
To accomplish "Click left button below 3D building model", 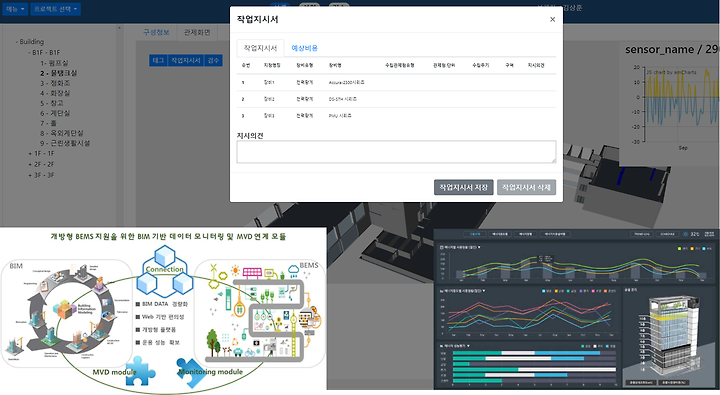I will (x=642, y=383).
